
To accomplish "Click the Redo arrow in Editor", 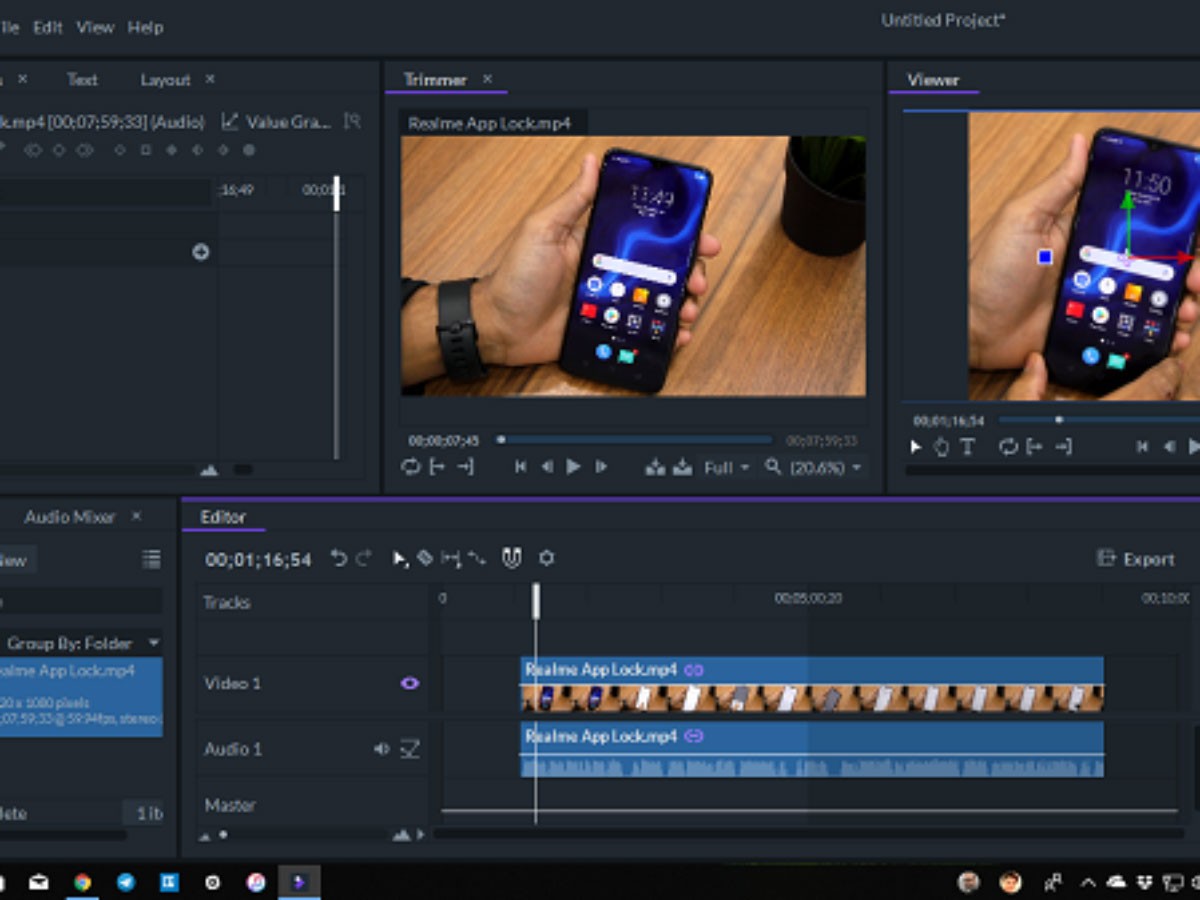I will pos(364,559).
